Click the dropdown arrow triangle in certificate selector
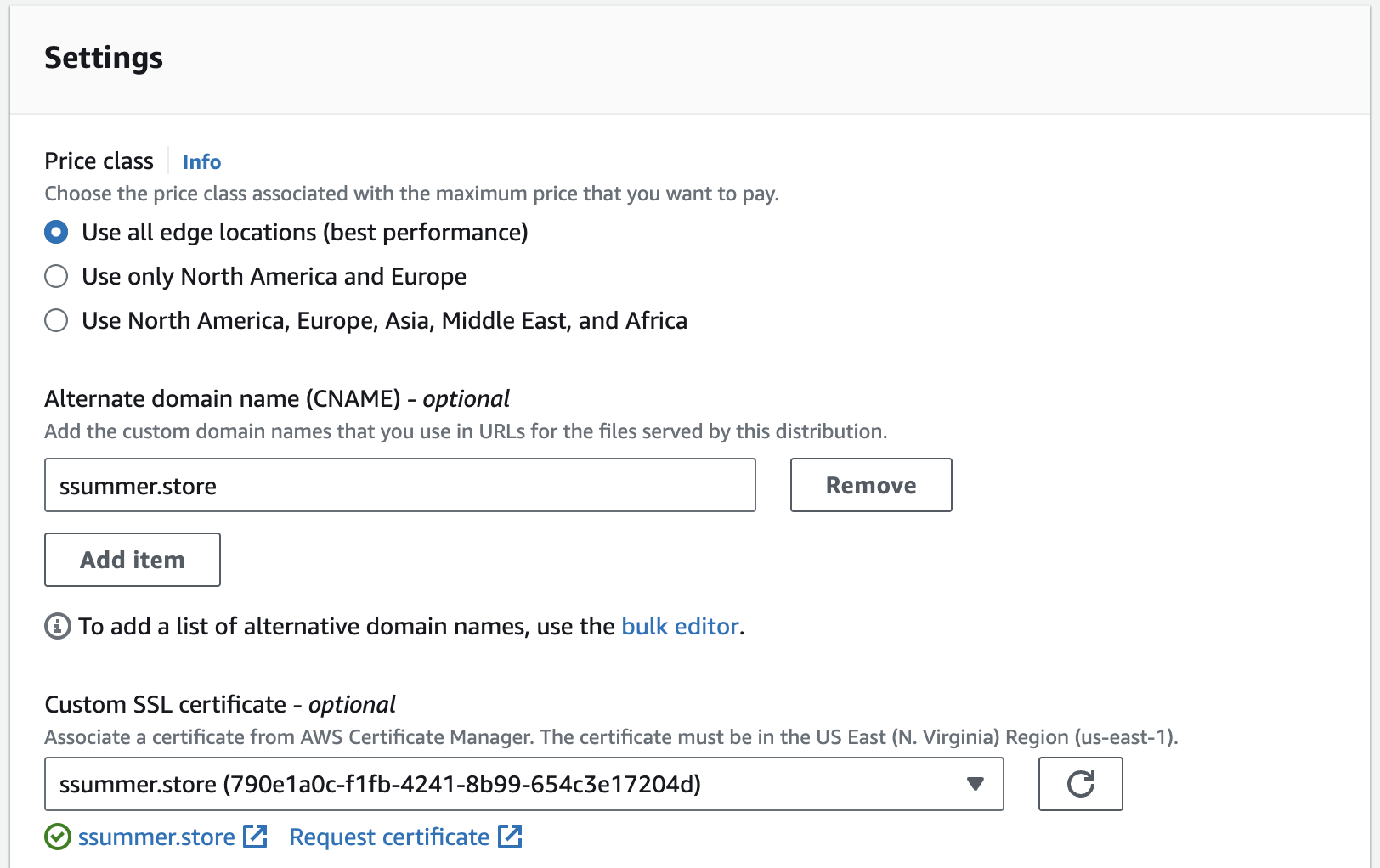The image size is (1380, 868). (976, 784)
